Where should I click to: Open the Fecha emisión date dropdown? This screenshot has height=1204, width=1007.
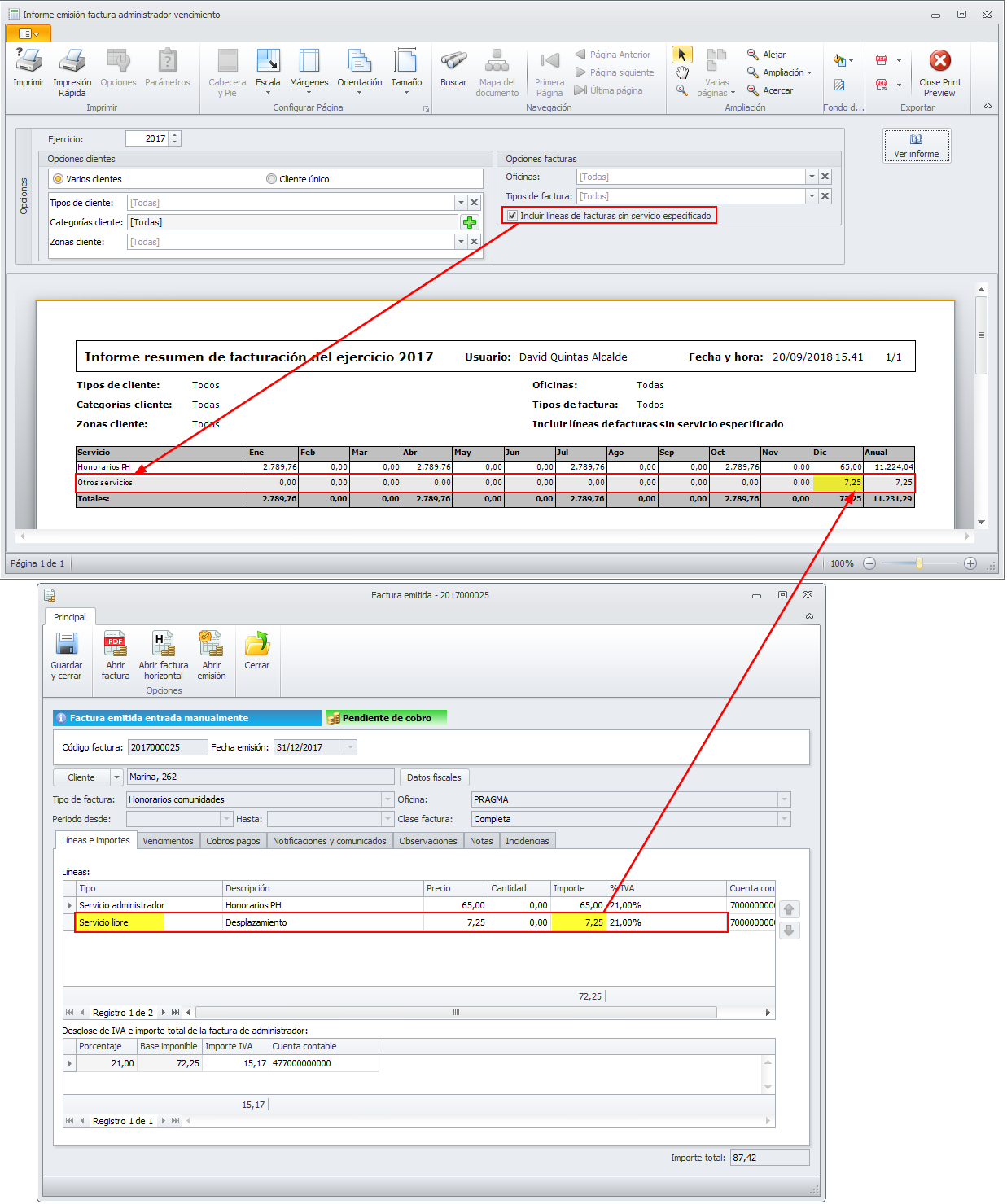point(350,747)
